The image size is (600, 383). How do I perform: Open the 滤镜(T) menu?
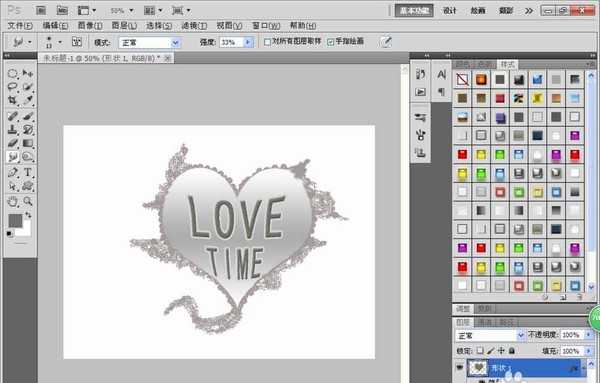pos(194,26)
